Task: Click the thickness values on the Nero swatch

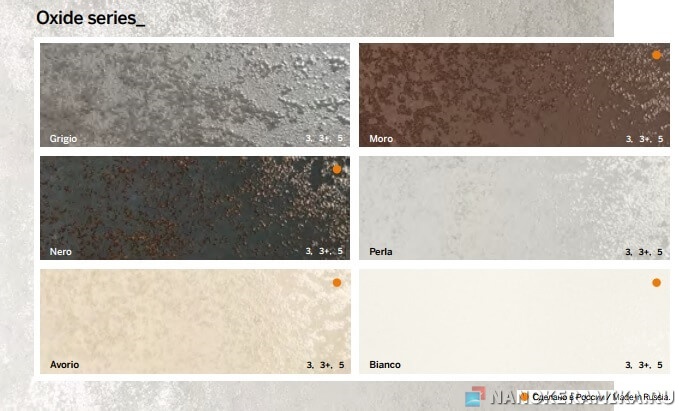Action: click(325, 251)
